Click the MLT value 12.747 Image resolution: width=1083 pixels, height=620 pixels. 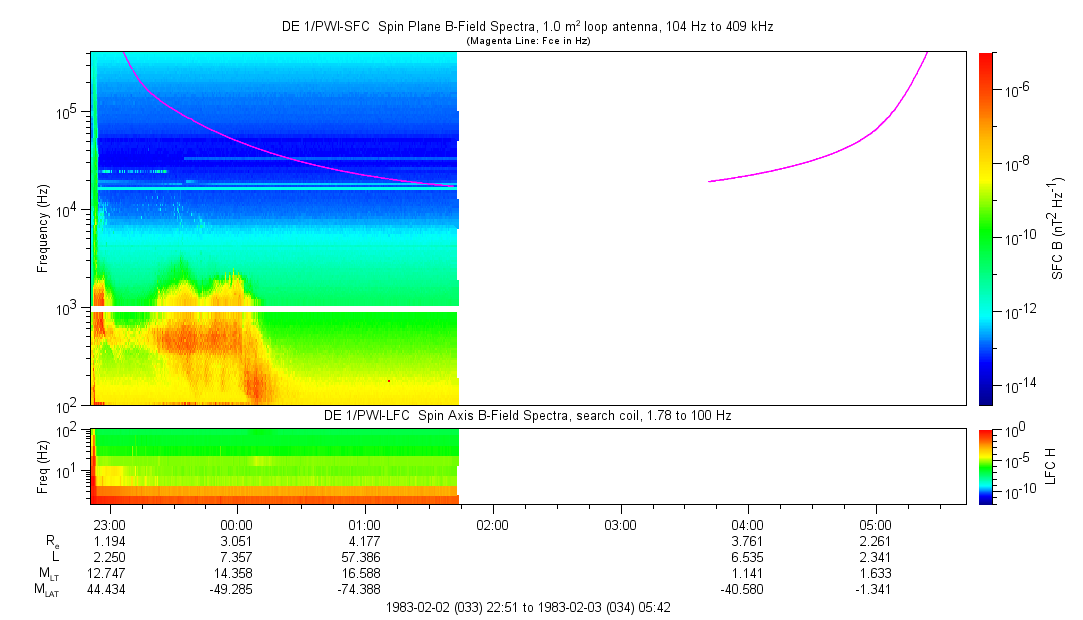pyautogui.click(x=108, y=574)
